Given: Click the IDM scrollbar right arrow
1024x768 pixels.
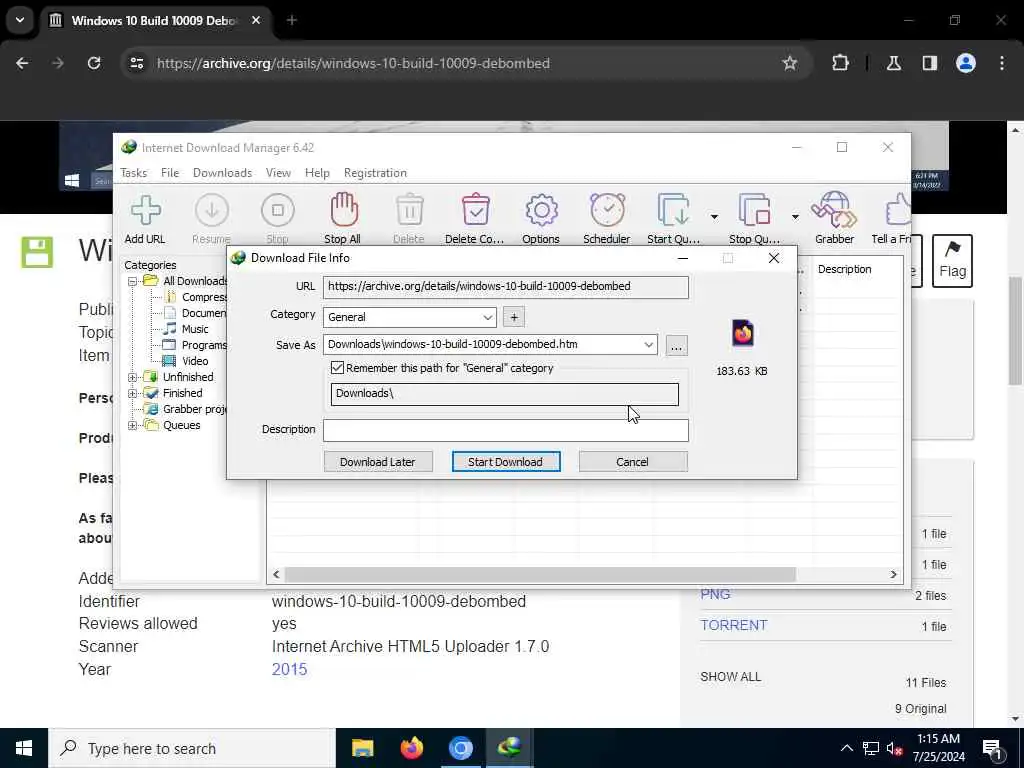Looking at the screenshot, I should pyautogui.click(x=893, y=575).
